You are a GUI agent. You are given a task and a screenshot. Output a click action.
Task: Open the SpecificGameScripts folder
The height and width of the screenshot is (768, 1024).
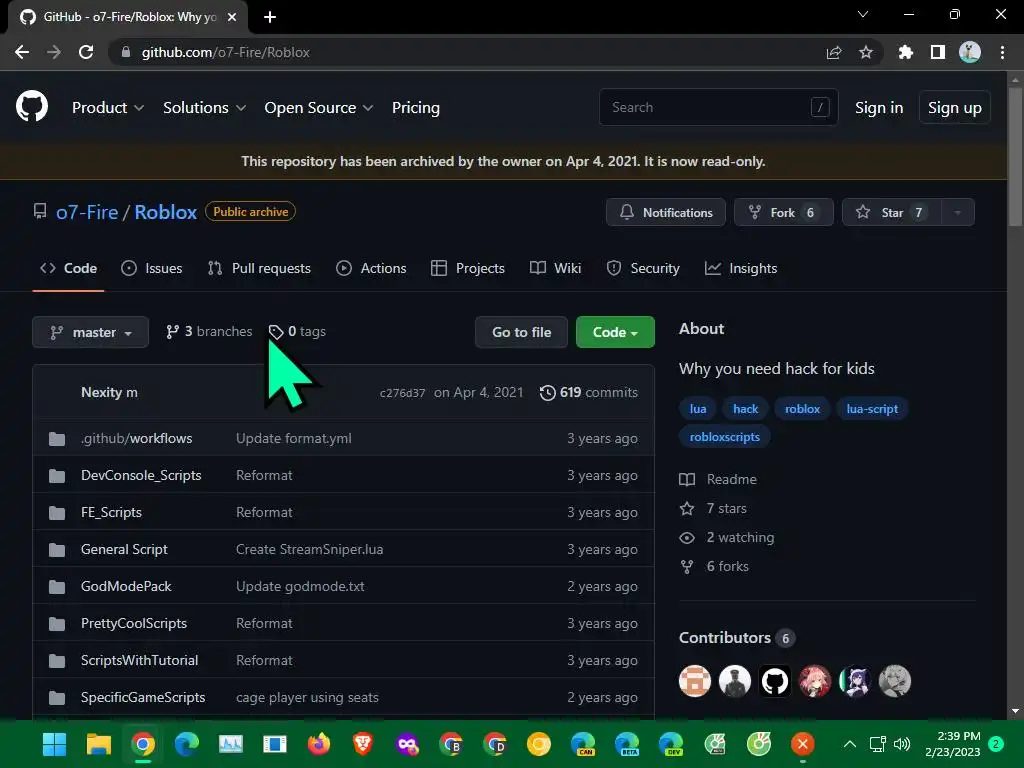pyautogui.click(x=143, y=697)
